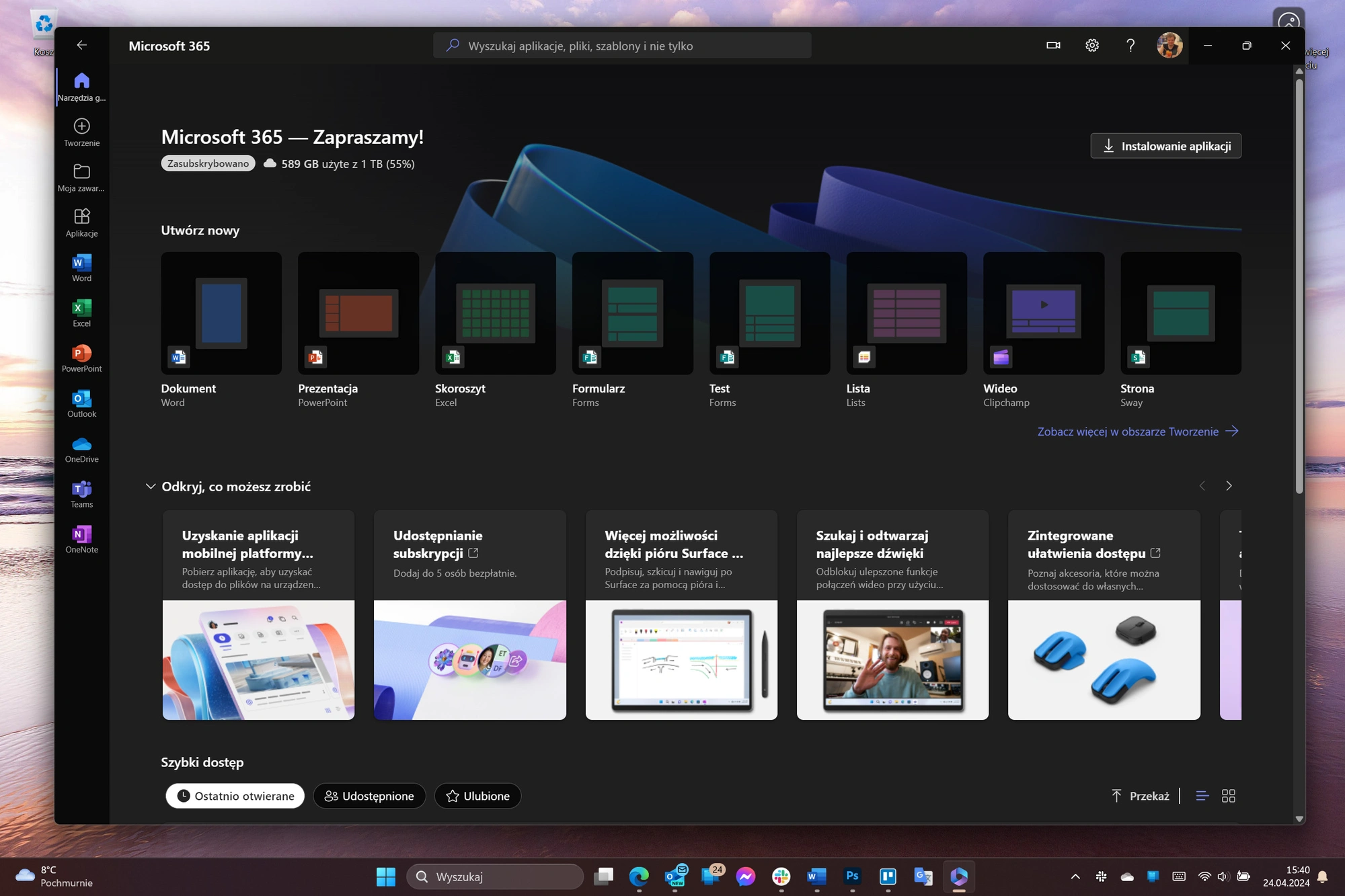1345x896 pixels.
Task: Collapse the 'Odkryj, co możesz zrobić' section
Action: coord(151,486)
